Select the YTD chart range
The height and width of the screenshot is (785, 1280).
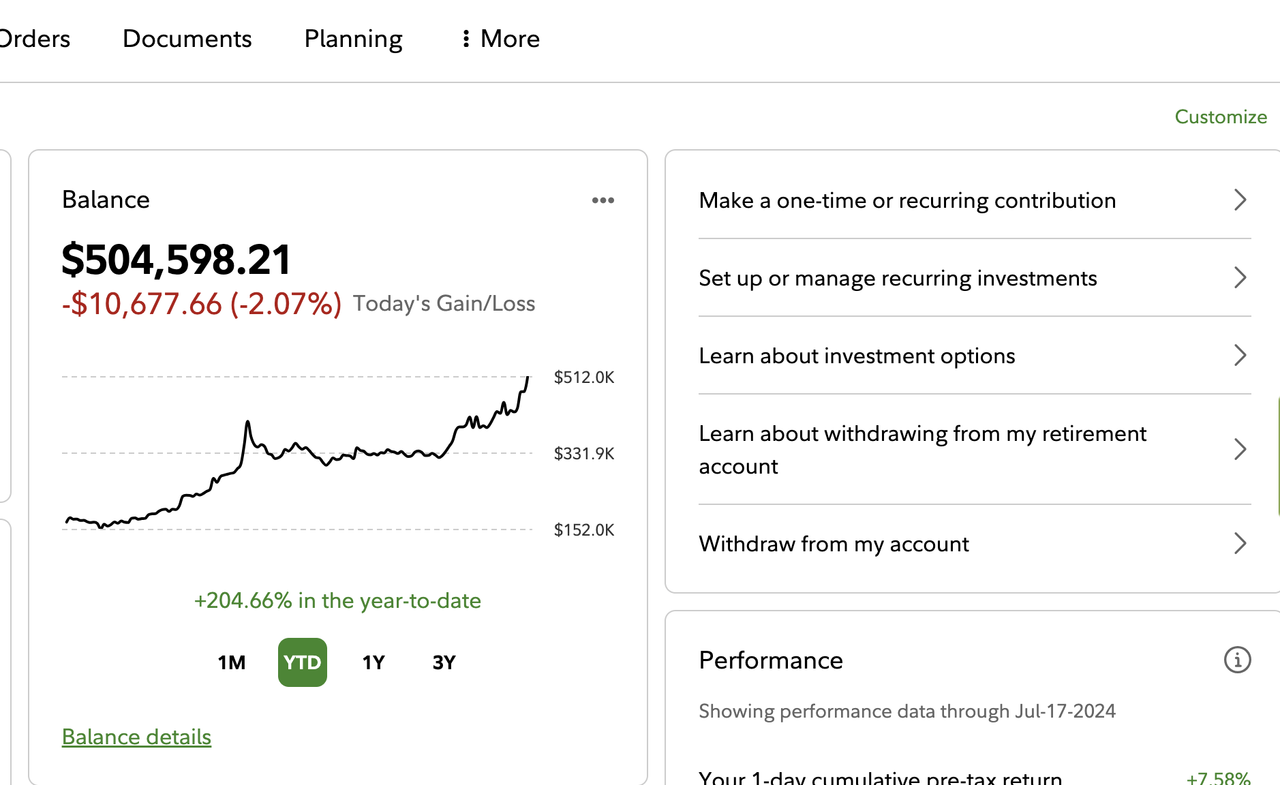click(302, 662)
